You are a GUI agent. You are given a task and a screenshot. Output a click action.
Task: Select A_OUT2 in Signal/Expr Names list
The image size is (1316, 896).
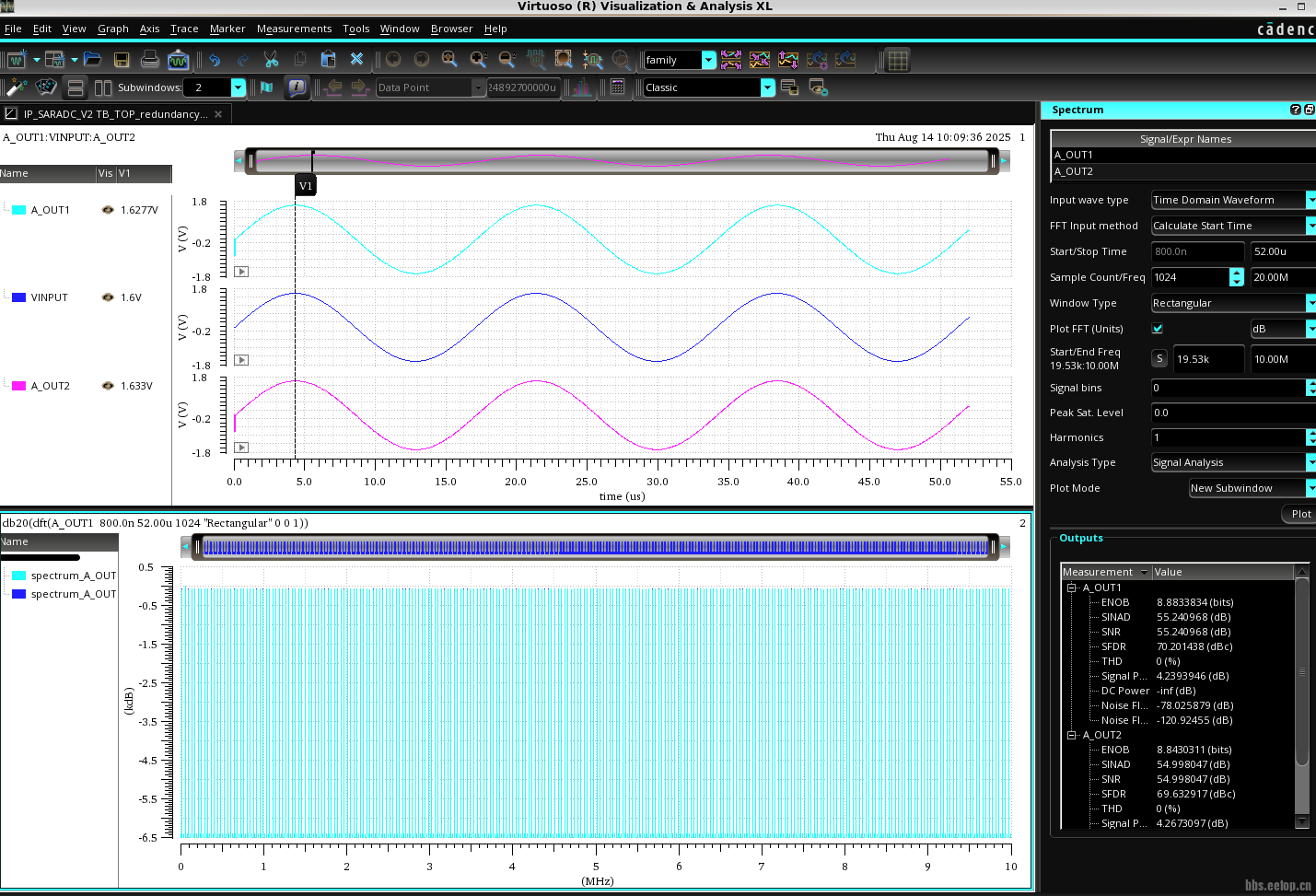[x=1184, y=171]
